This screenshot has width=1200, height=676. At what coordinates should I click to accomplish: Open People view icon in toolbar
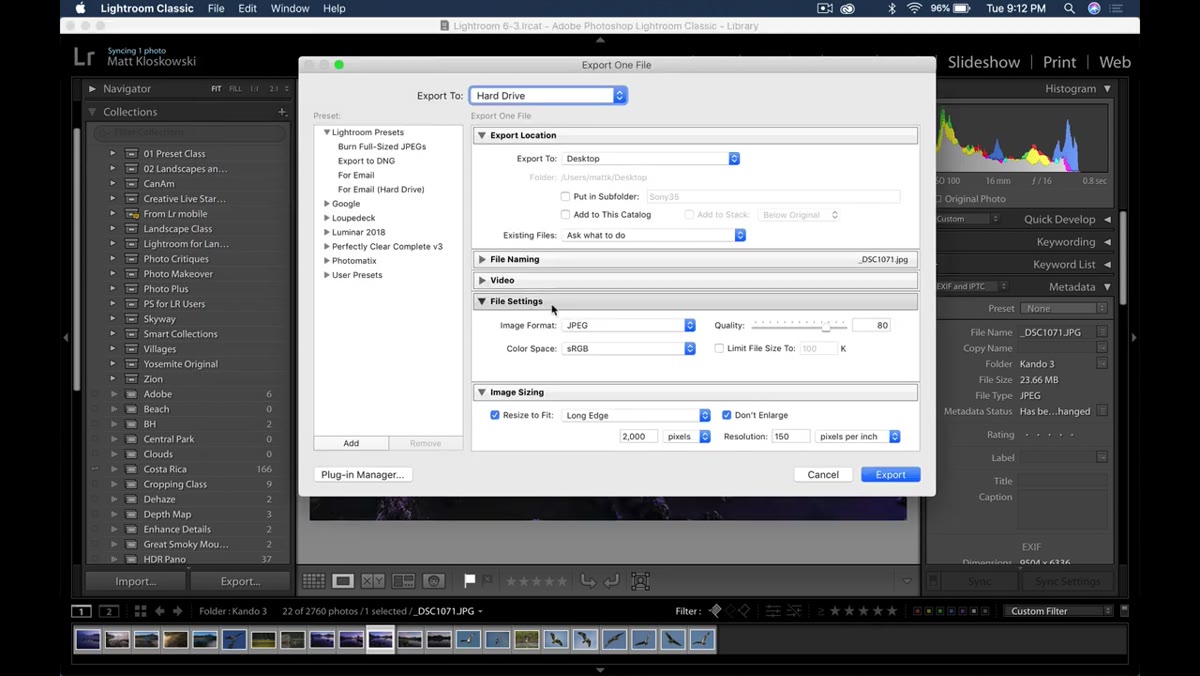pyautogui.click(x=434, y=581)
